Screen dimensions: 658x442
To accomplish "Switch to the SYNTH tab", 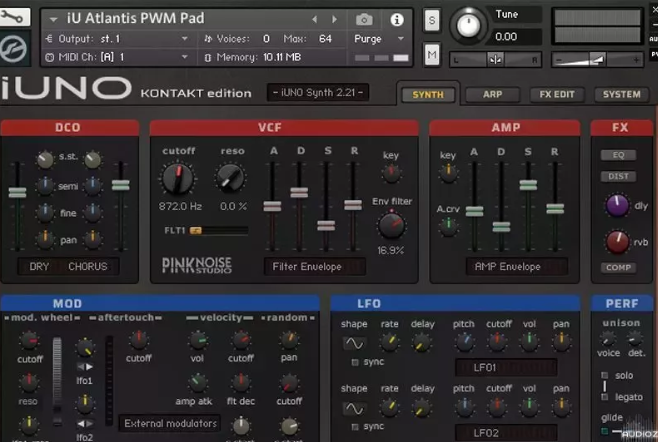I will point(428,95).
